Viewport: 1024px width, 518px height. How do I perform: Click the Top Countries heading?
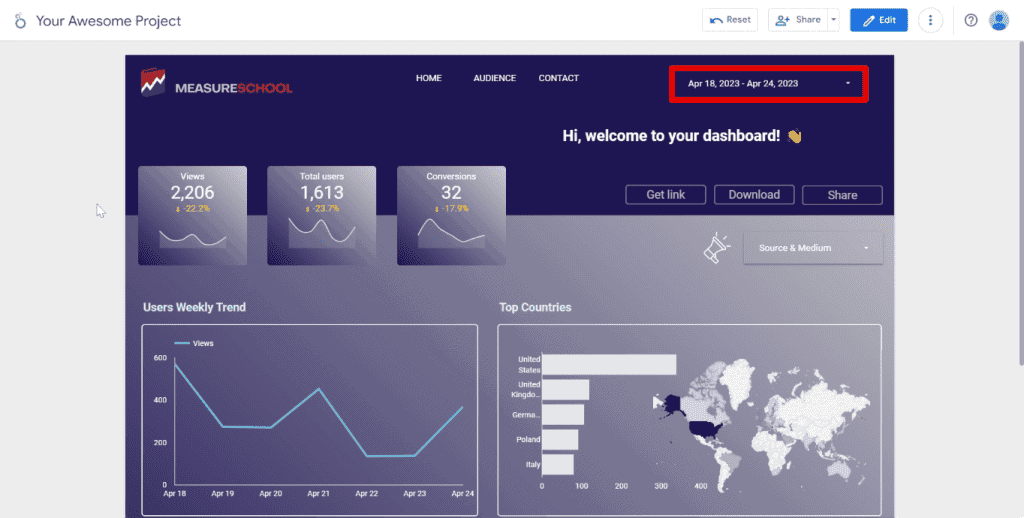[x=535, y=307]
